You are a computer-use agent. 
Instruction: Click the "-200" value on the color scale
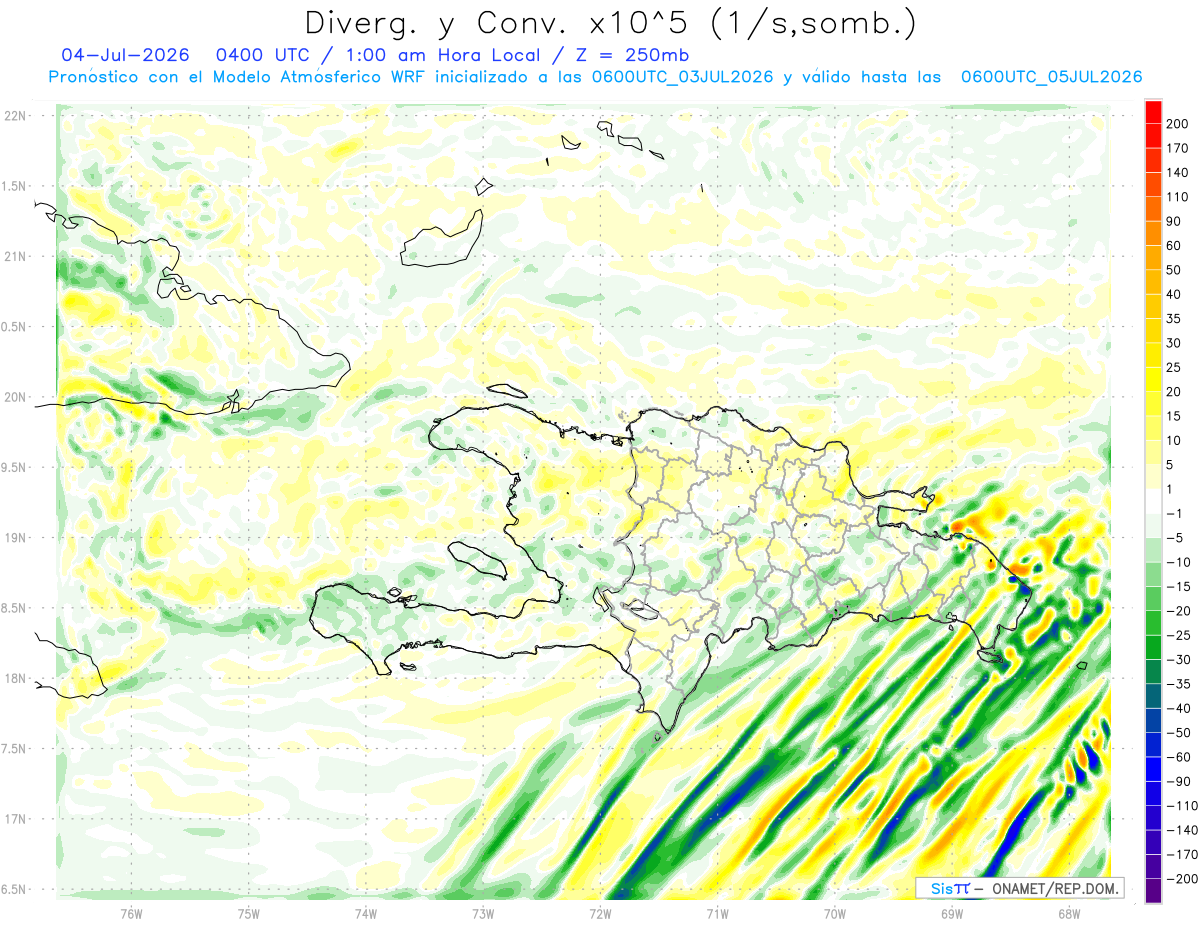point(1181,879)
